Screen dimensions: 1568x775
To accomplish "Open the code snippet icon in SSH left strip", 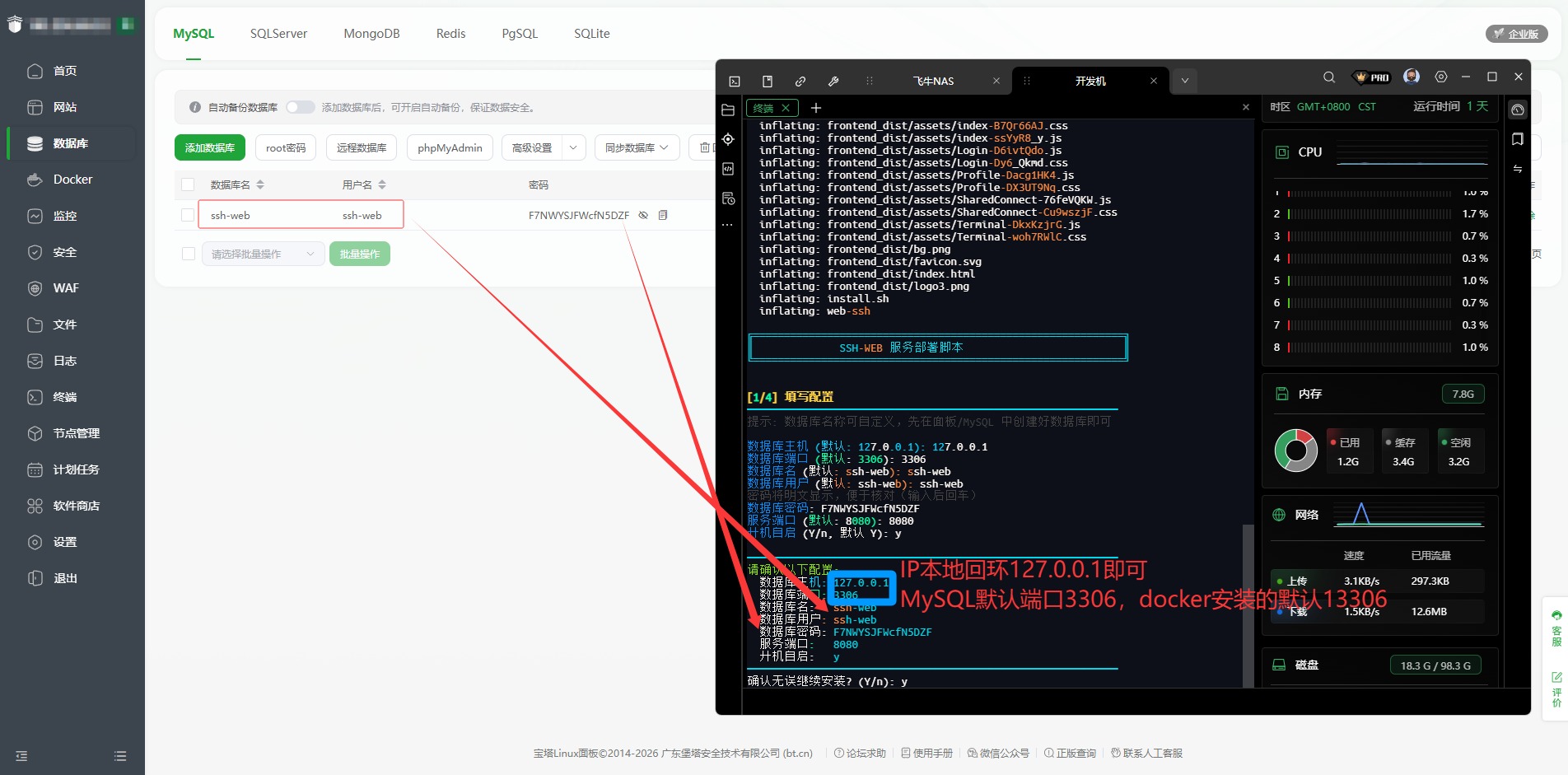I will pyautogui.click(x=728, y=169).
